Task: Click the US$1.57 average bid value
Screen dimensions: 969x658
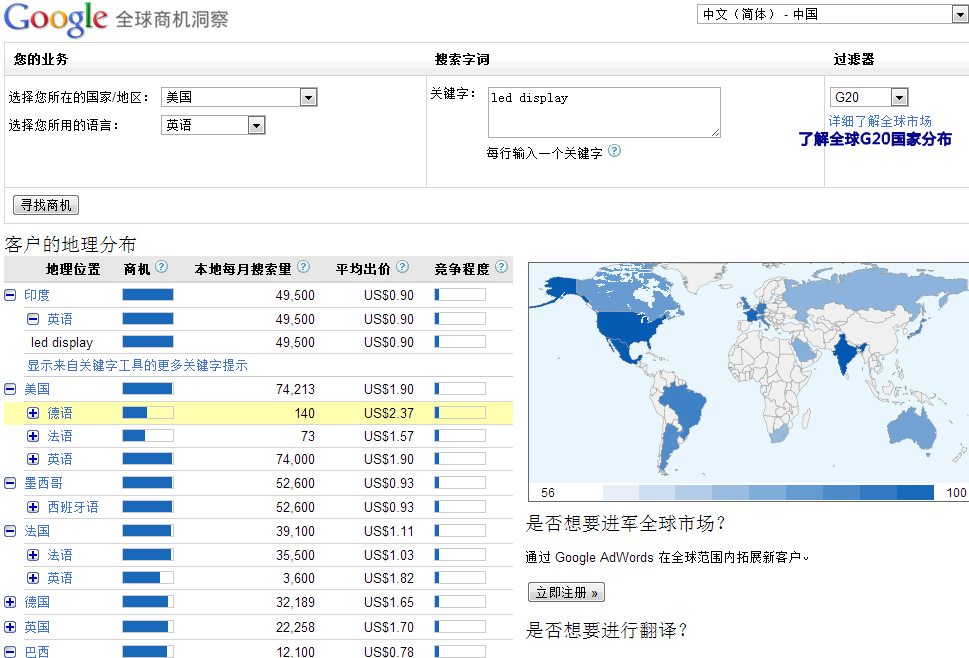Action: [389, 436]
